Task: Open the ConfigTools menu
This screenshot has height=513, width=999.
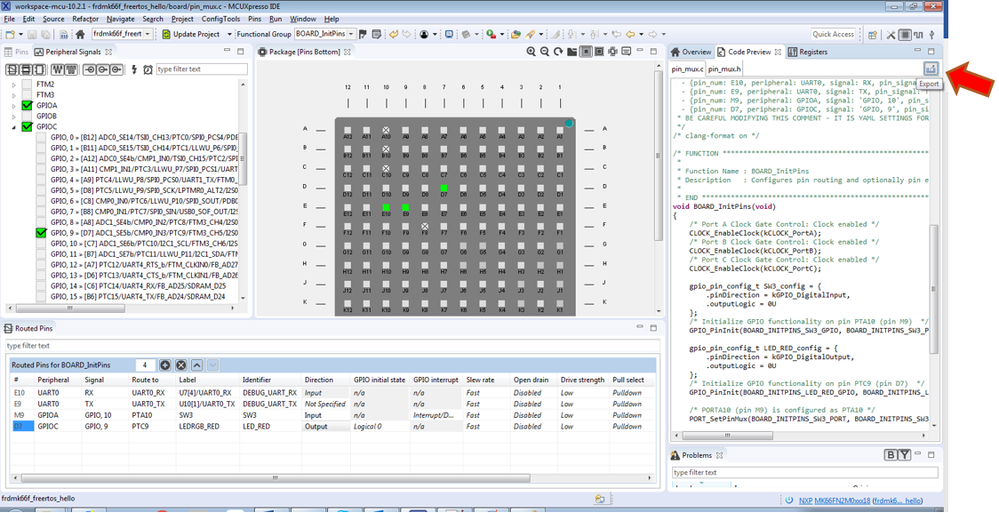Action: tap(218, 19)
